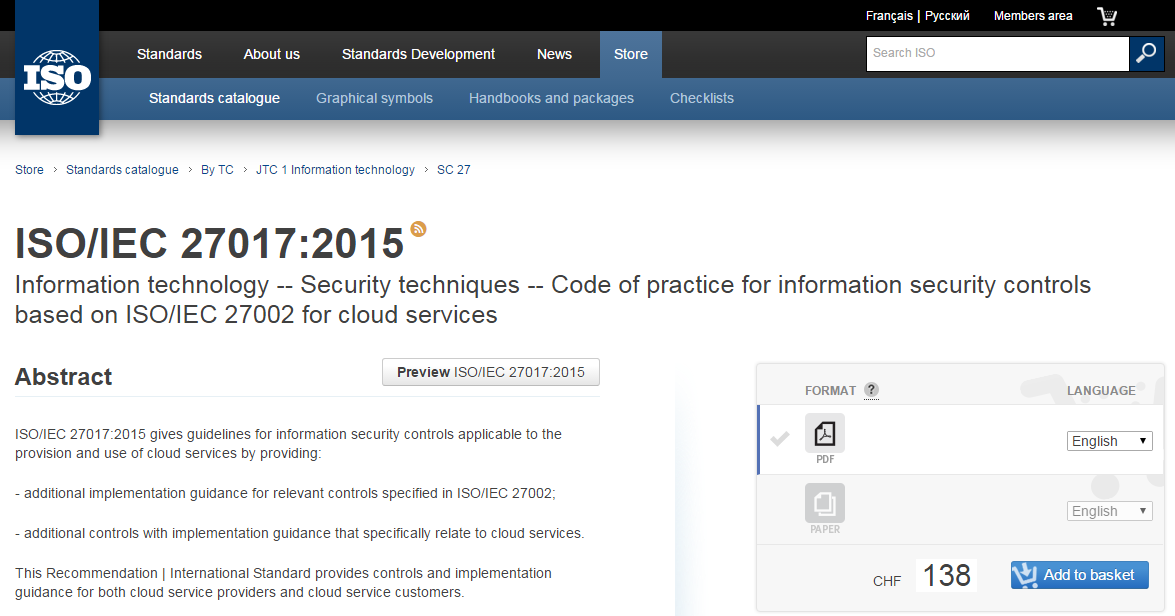
Task: Click Preview ISO/IEC 27017:2015
Action: point(490,371)
